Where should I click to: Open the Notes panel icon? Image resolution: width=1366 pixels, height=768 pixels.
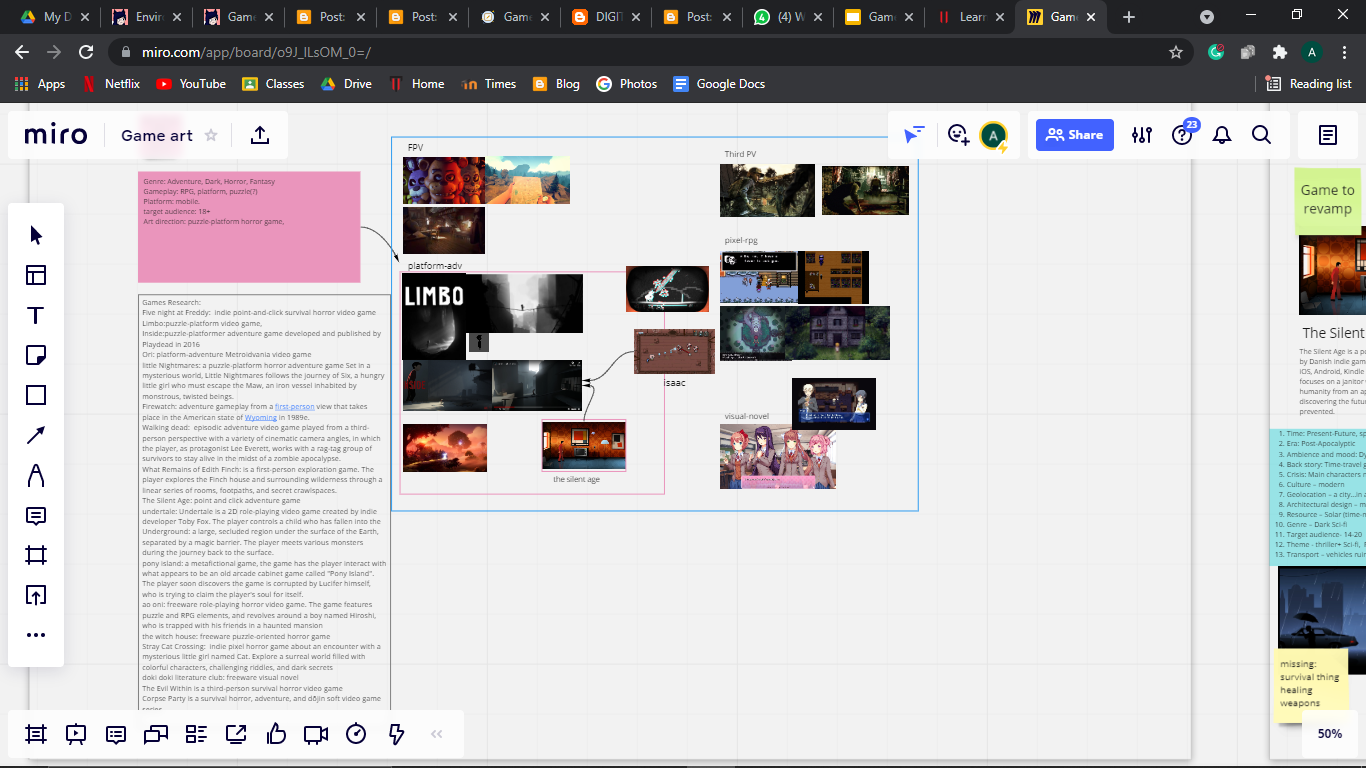(1328, 135)
